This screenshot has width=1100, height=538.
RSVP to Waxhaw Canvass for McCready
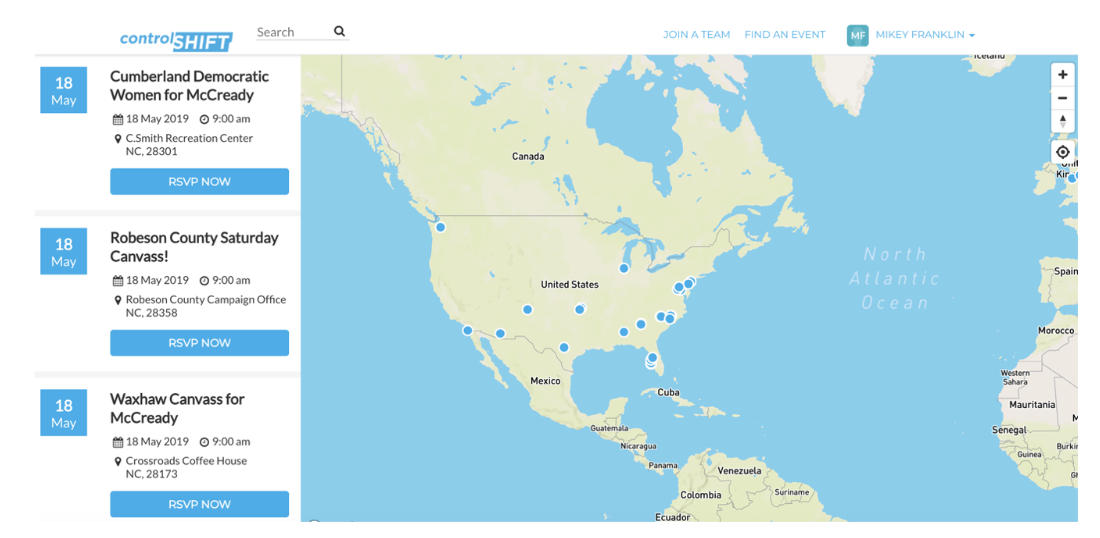click(x=199, y=504)
